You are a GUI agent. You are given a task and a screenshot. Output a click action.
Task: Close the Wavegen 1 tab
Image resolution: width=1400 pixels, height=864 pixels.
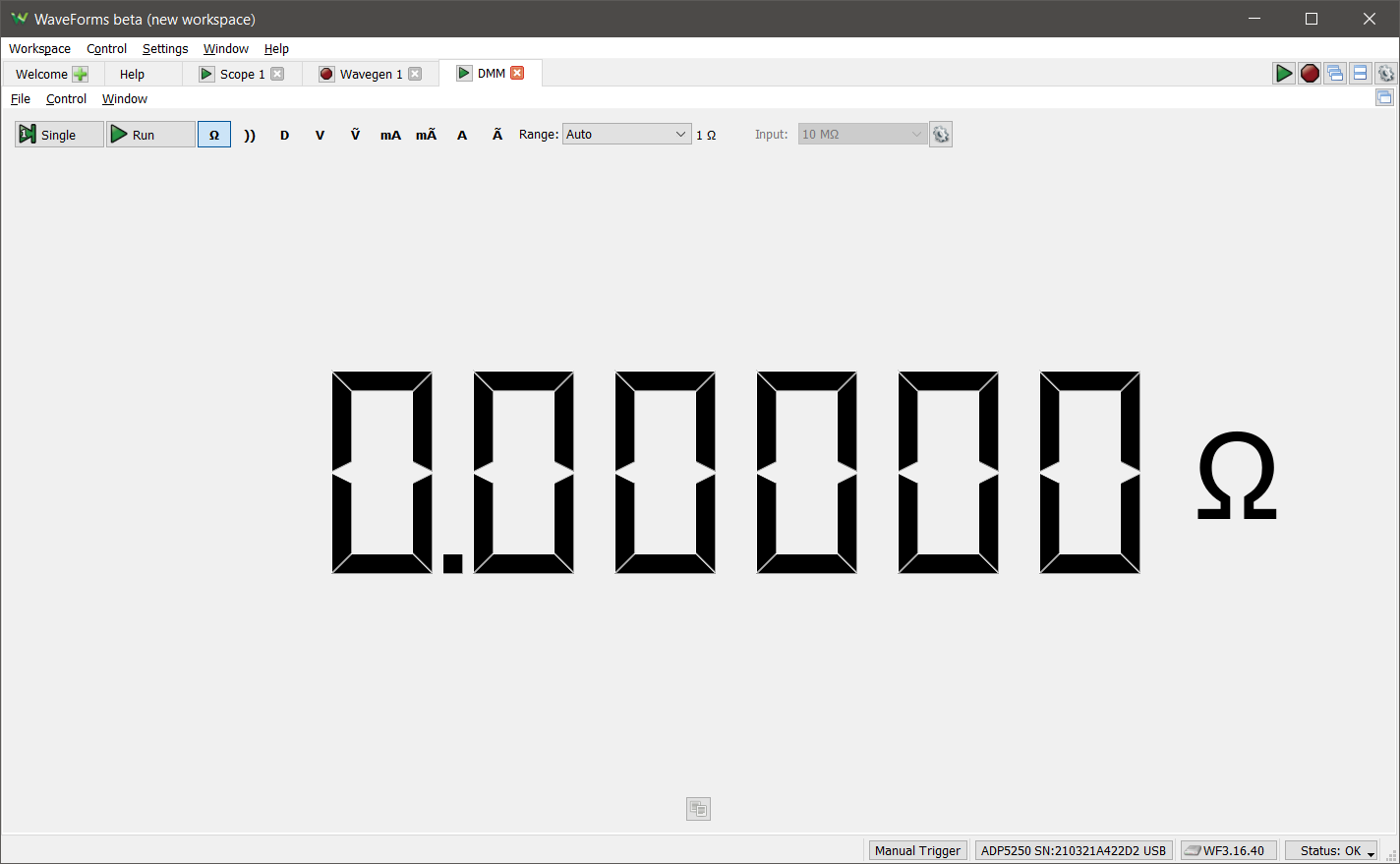point(415,74)
